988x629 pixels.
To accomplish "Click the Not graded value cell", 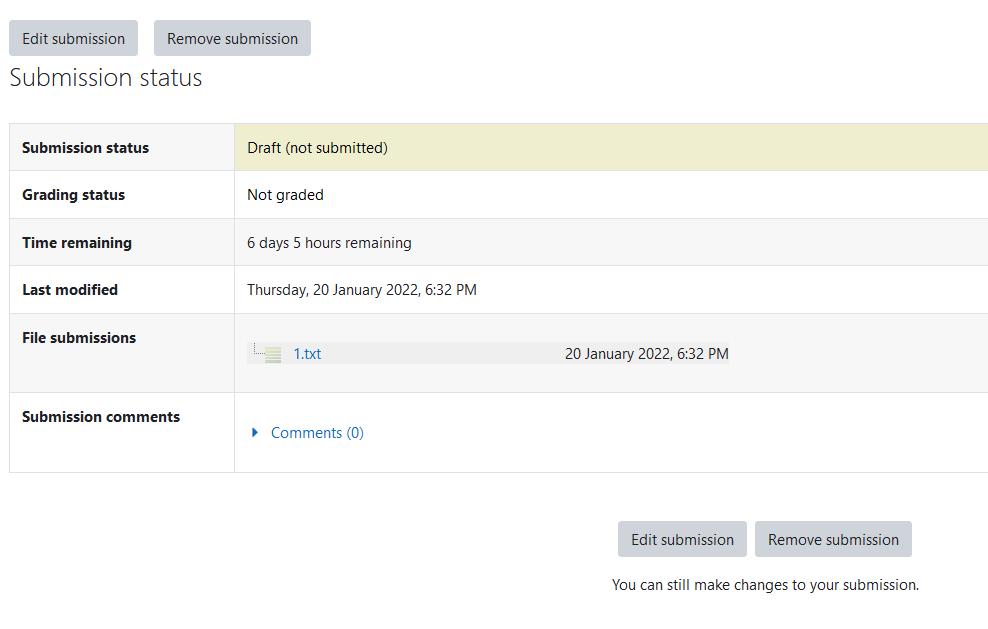I will point(611,195).
